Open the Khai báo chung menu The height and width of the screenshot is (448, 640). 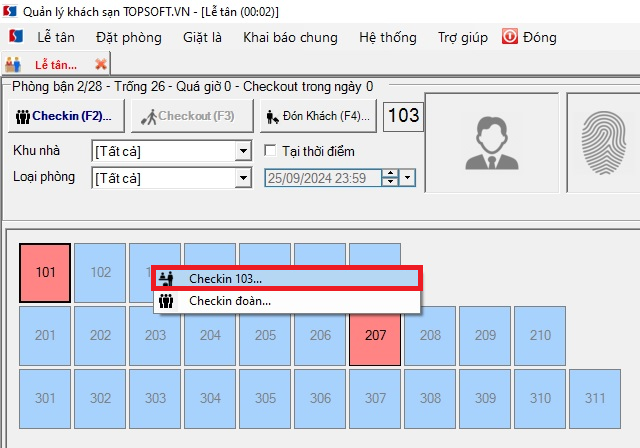(290, 37)
